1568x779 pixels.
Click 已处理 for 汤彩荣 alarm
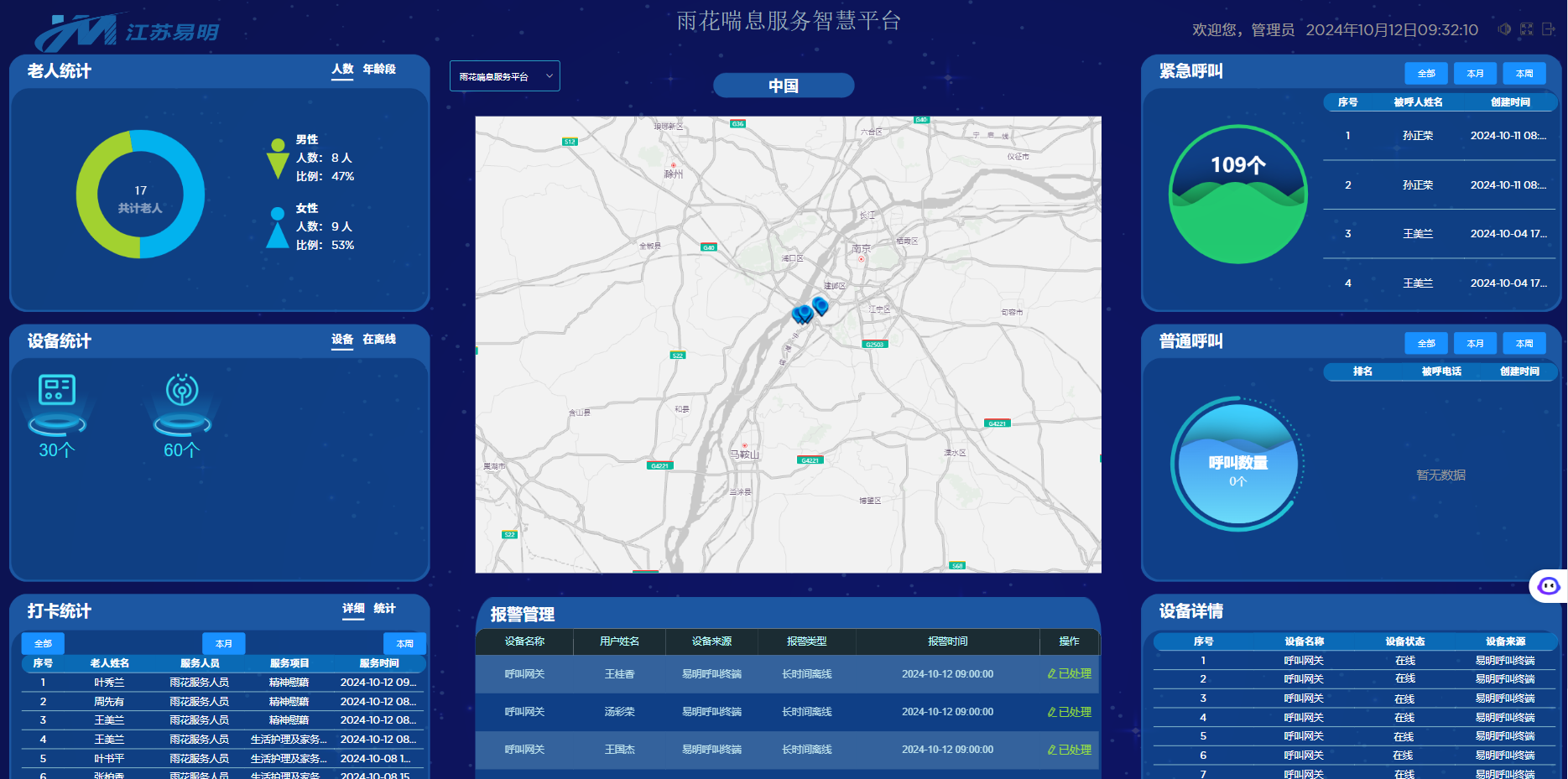click(x=1070, y=712)
